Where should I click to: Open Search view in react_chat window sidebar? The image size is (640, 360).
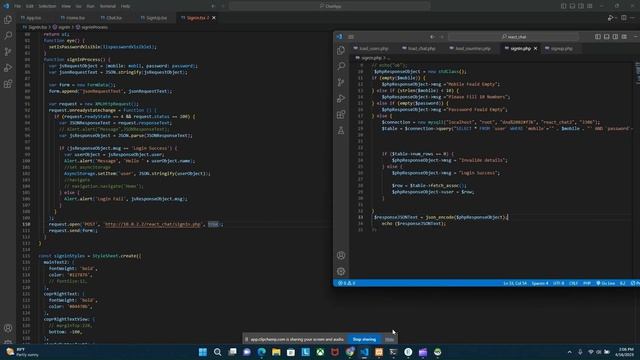[341, 66]
